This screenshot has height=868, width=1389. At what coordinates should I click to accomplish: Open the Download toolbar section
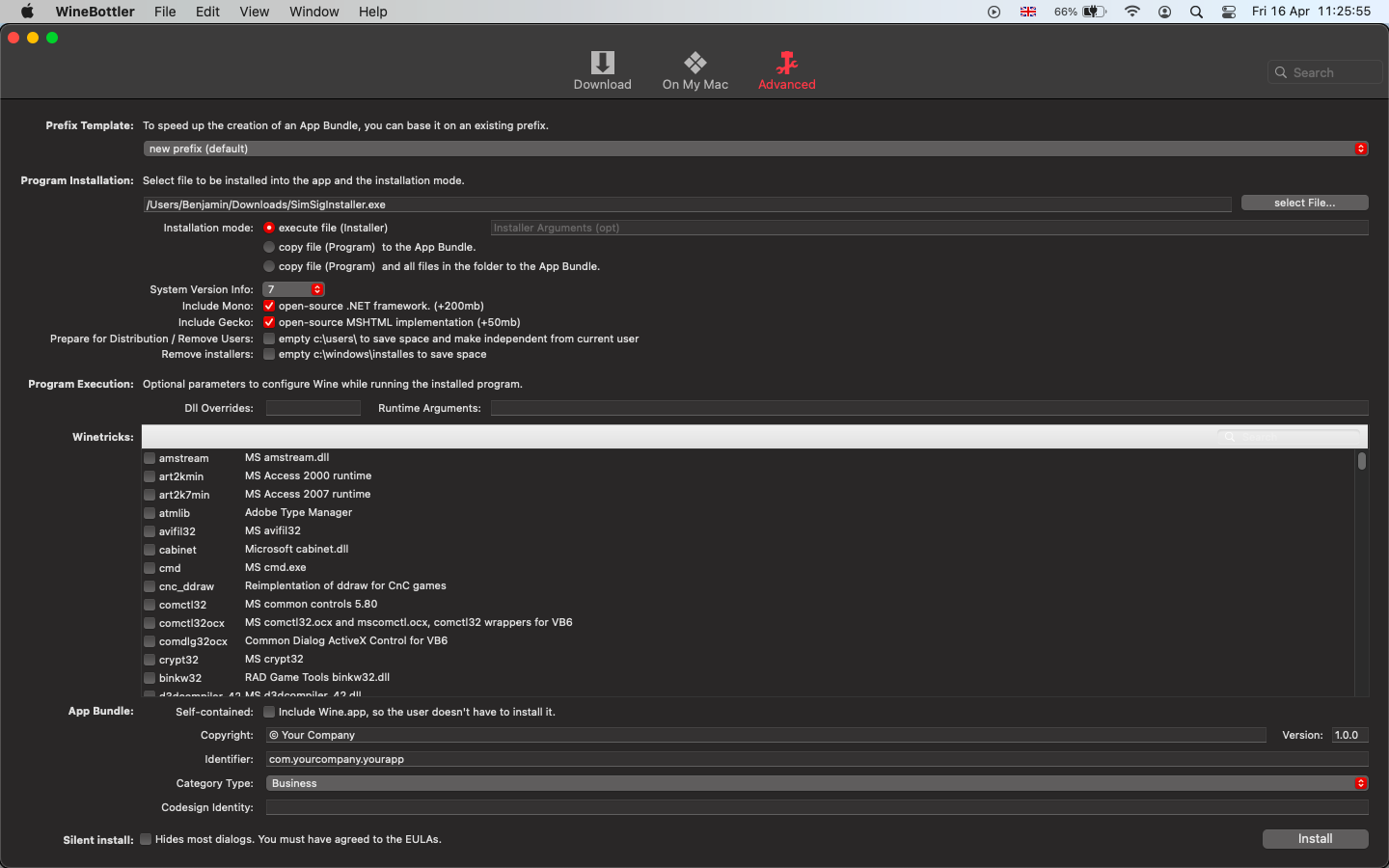(602, 71)
